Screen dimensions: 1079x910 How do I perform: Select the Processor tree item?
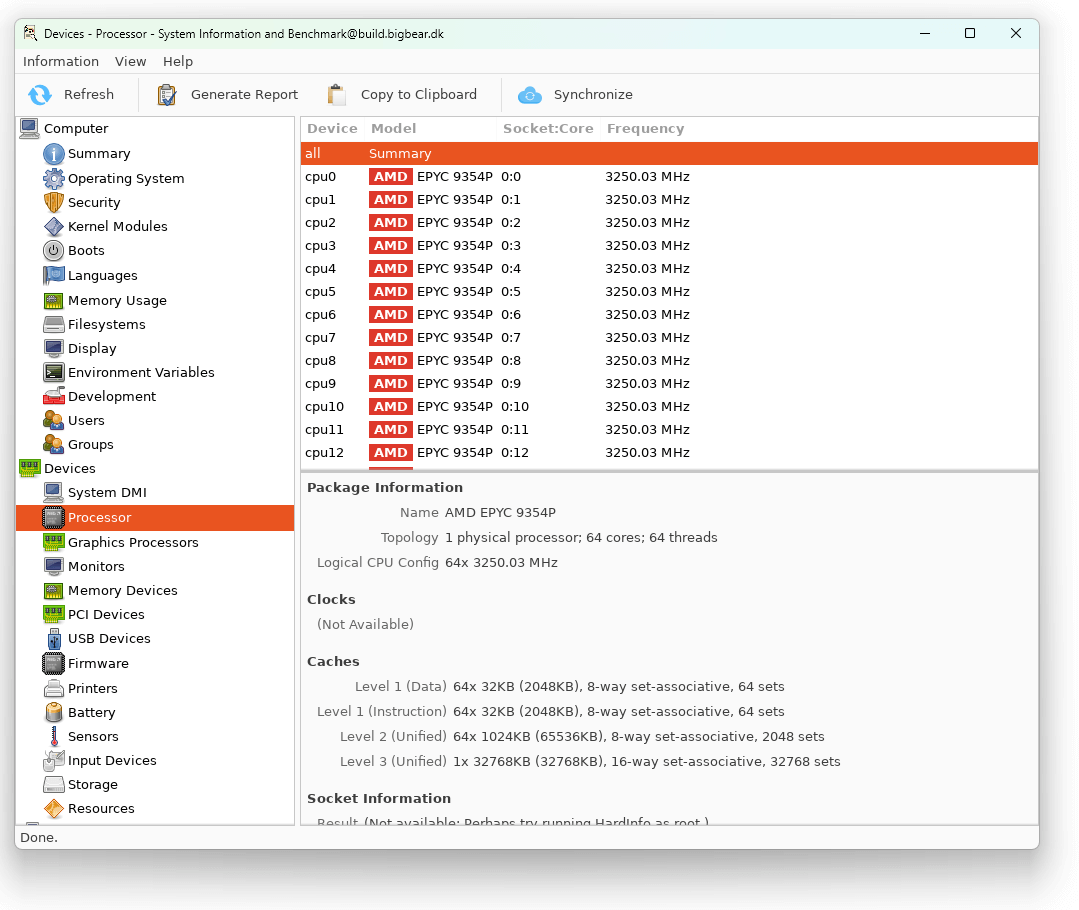155,518
